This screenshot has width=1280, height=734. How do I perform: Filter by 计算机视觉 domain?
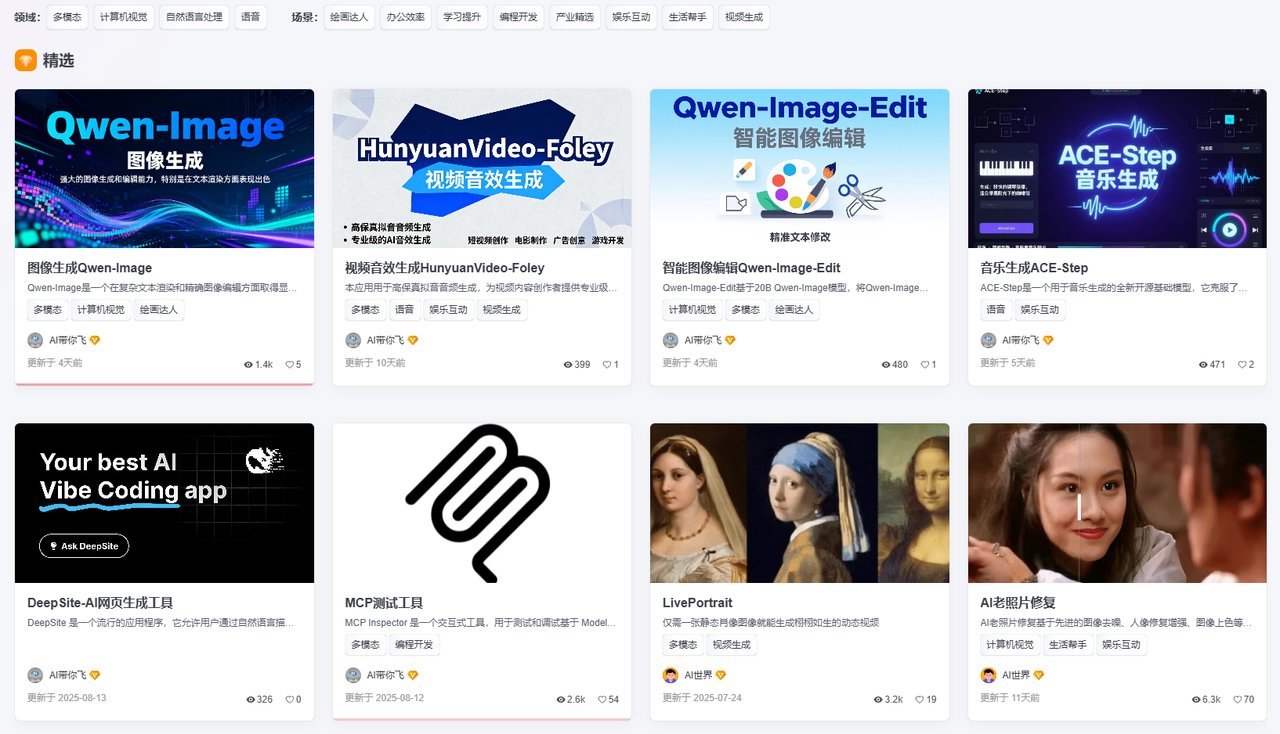124,17
